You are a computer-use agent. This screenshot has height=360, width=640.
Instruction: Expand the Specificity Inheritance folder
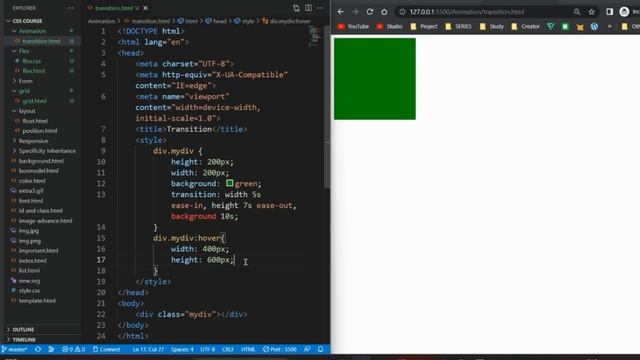coord(47,151)
